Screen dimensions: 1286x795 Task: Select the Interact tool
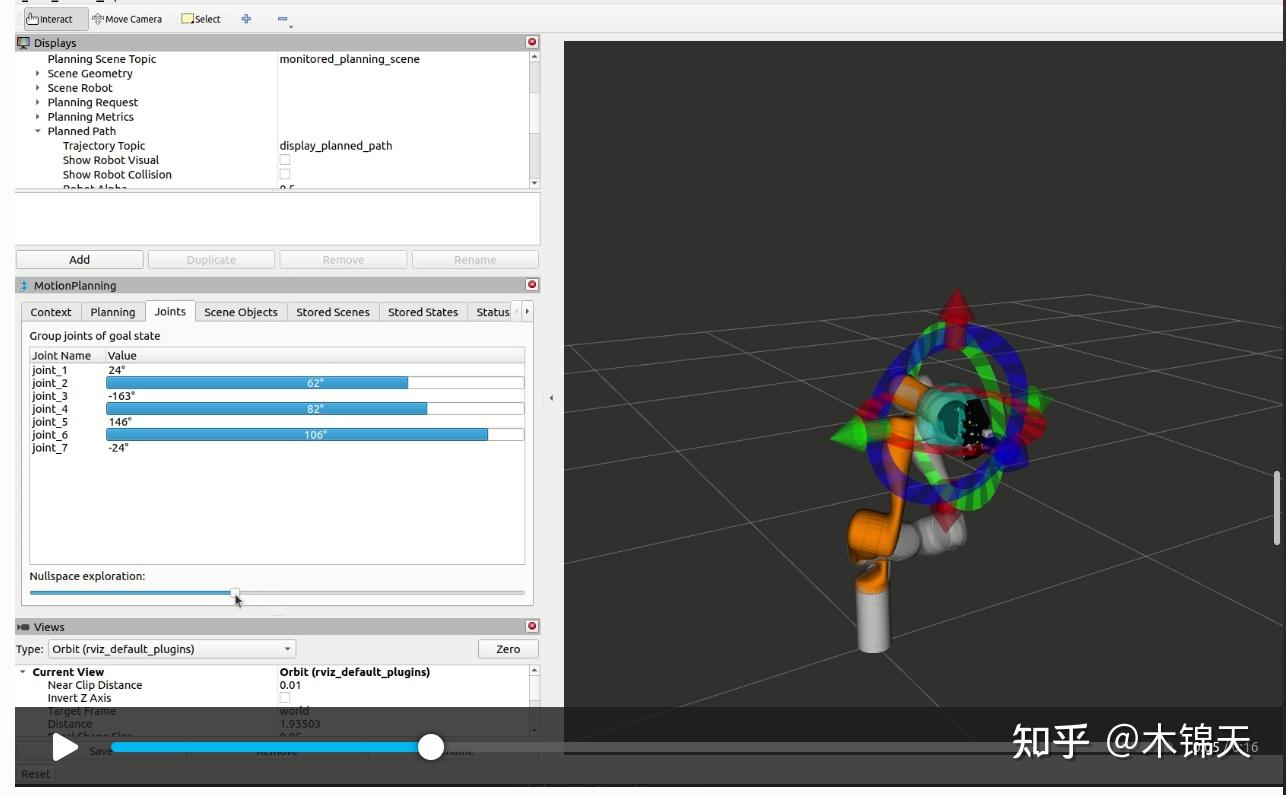[52, 18]
